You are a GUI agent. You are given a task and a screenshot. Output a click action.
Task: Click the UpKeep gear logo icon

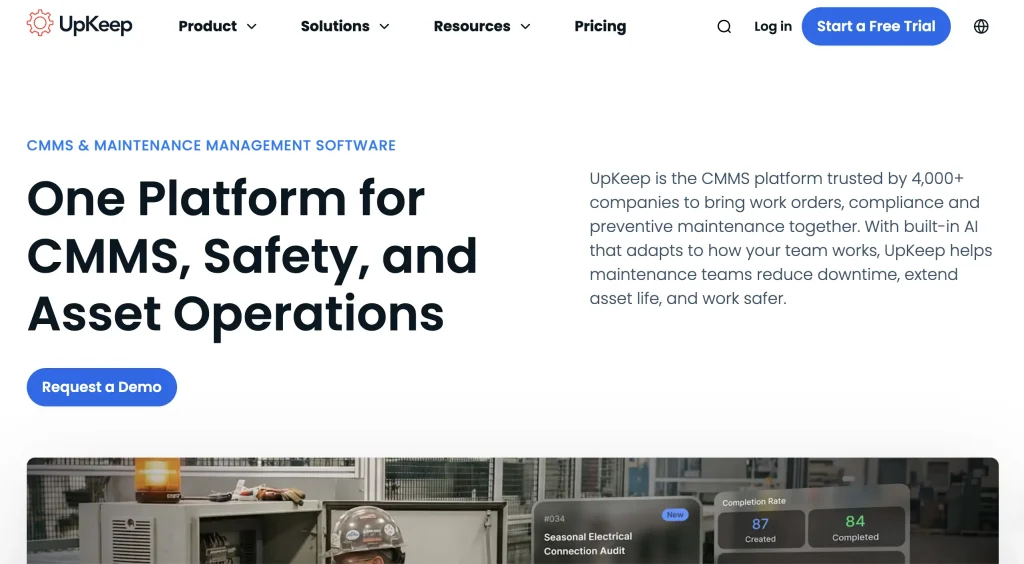click(40, 24)
